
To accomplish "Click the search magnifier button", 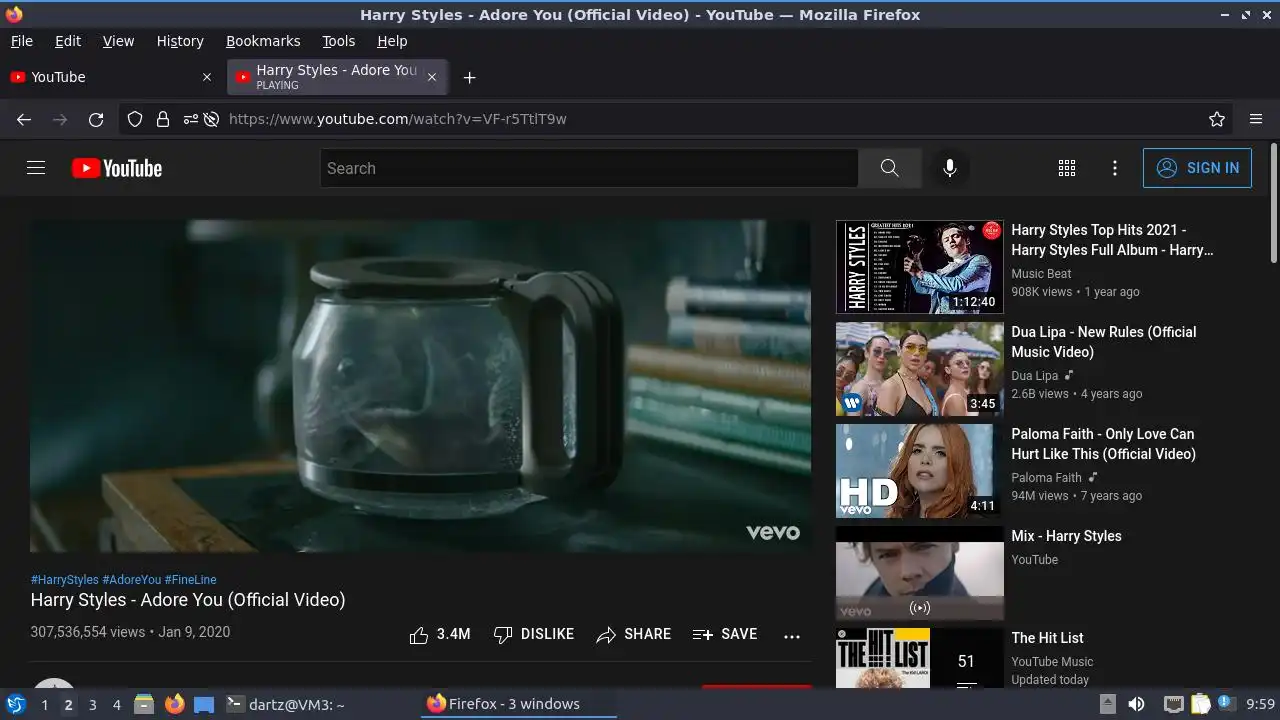I will click(x=889, y=168).
